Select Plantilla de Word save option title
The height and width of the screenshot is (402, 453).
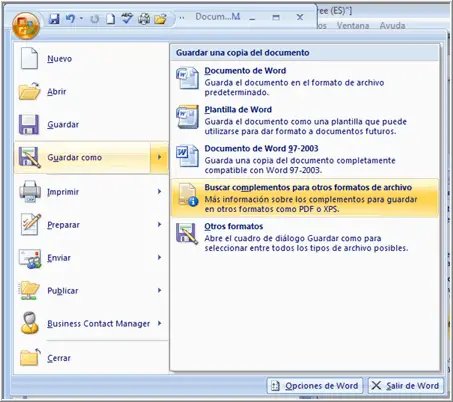[x=238, y=110]
